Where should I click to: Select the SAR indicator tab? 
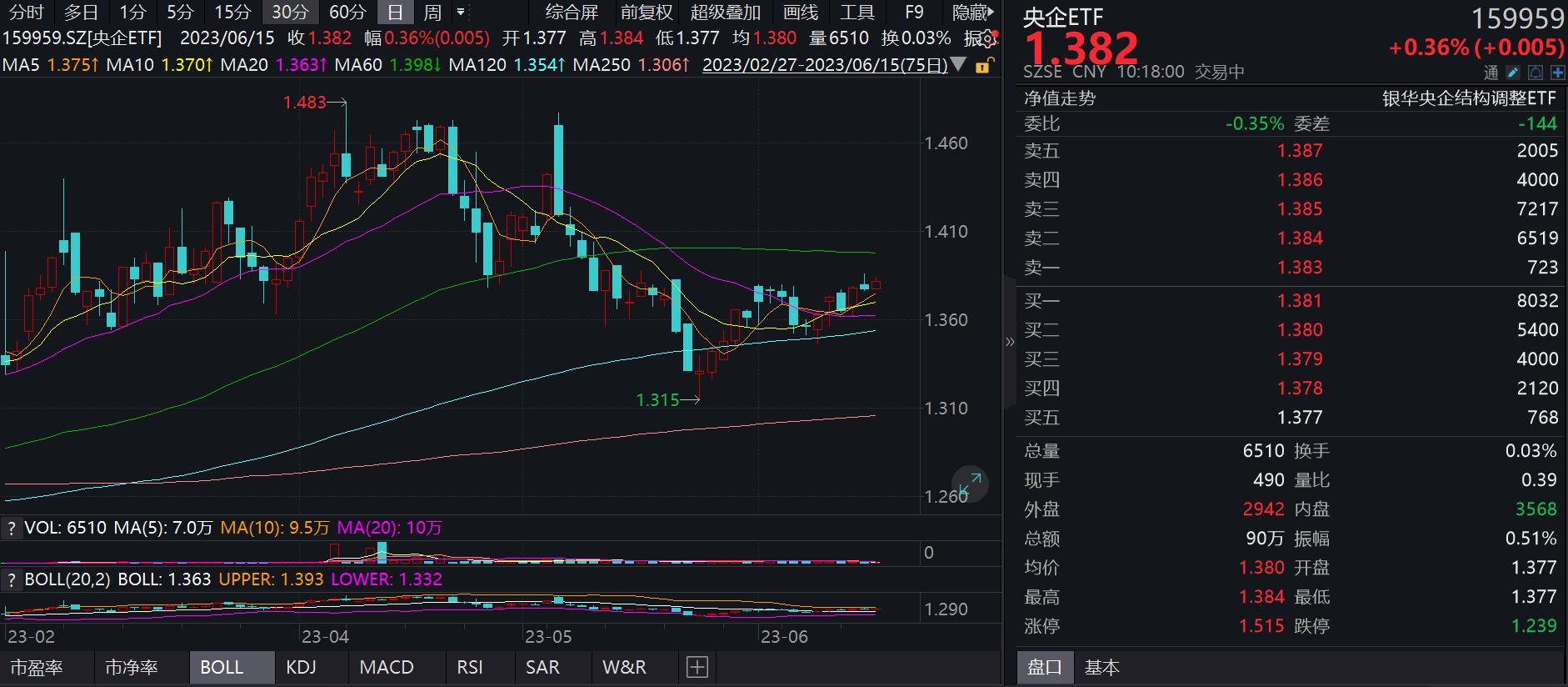point(542,667)
